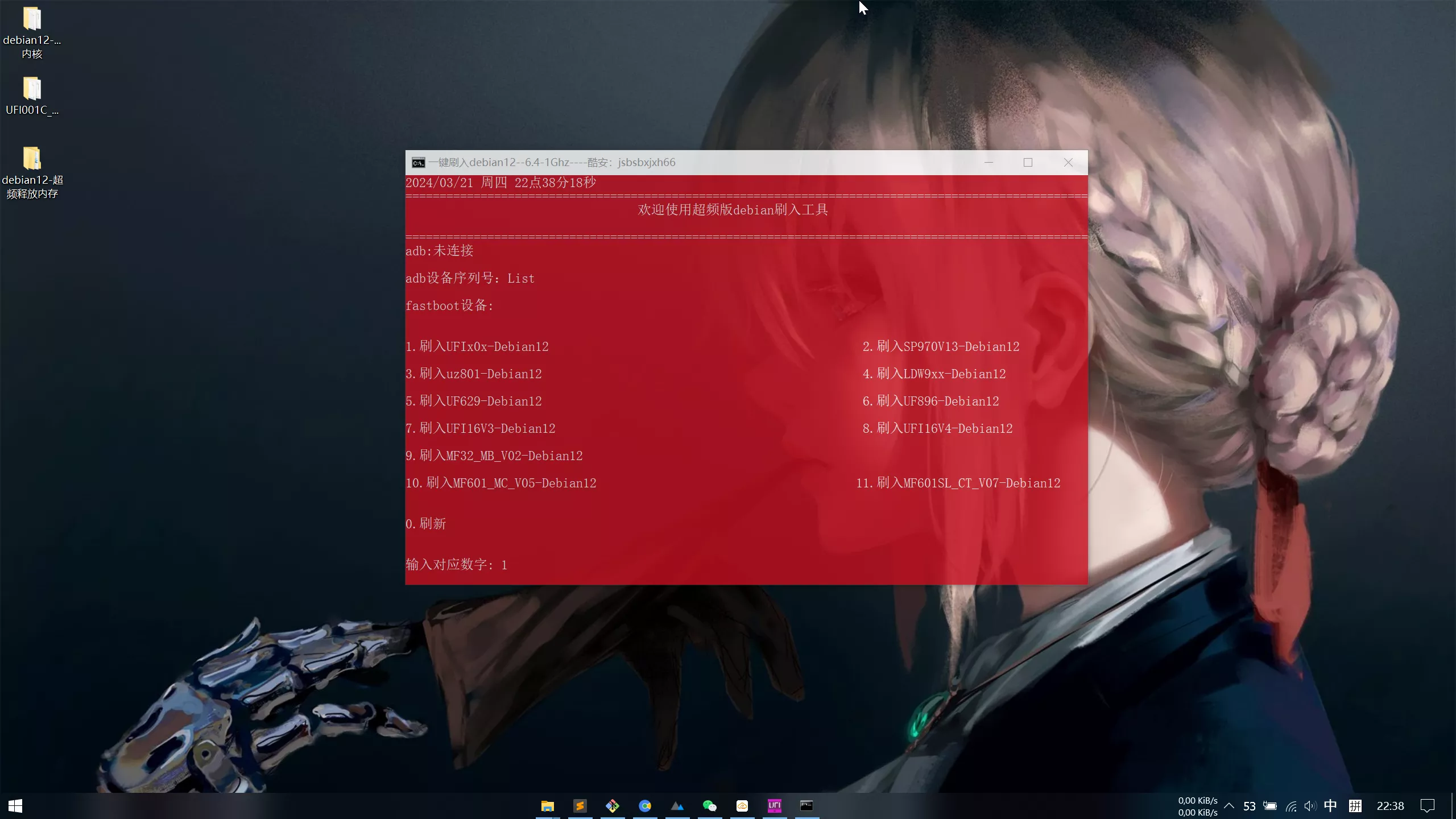Image resolution: width=1456 pixels, height=819 pixels.
Task: Close the debian12 flashing console window
Action: click(1068, 163)
